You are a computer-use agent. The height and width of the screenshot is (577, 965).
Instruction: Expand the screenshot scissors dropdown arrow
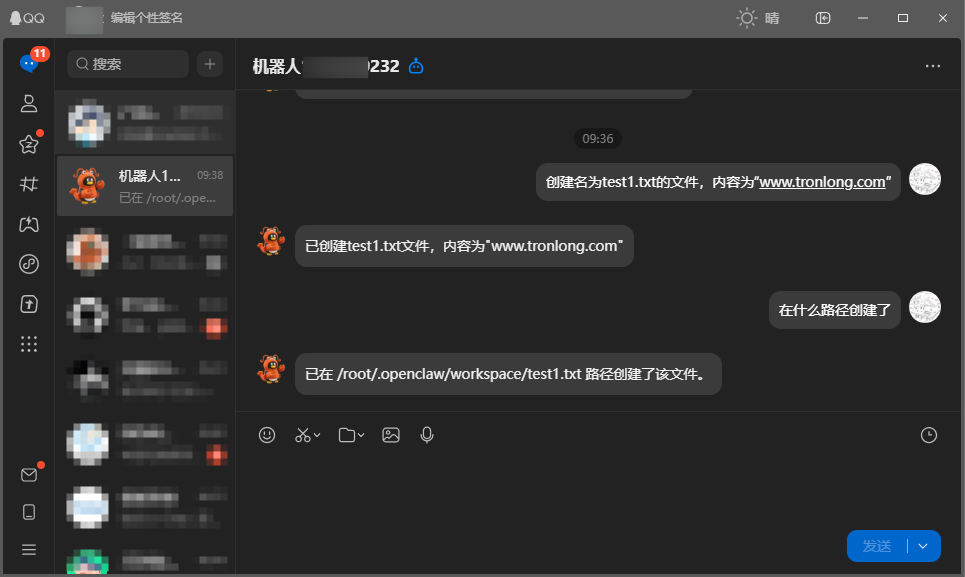click(x=317, y=435)
